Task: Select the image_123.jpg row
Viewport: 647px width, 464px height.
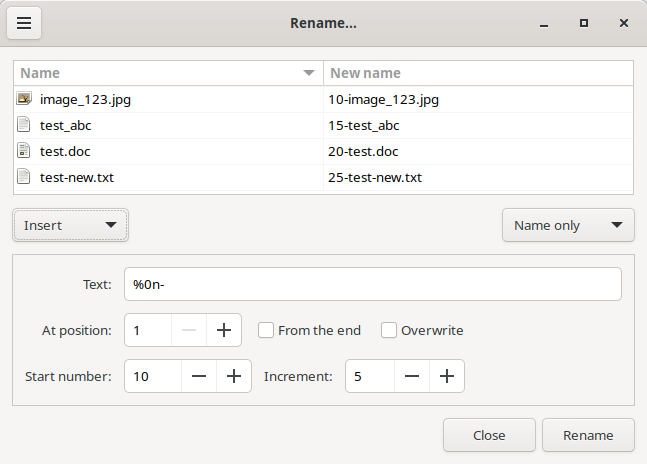Action: pos(324,99)
